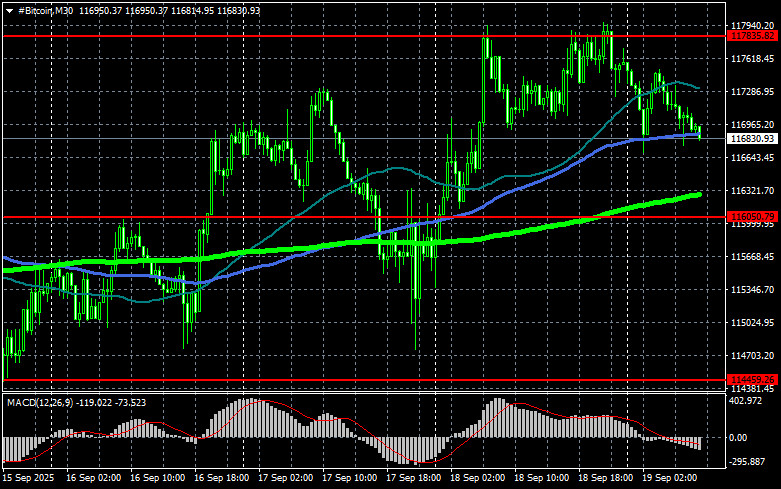Viewport: 781px width, 489px height.
Task: Click the 117940.20 price scale value
Action: click(753, 25)
